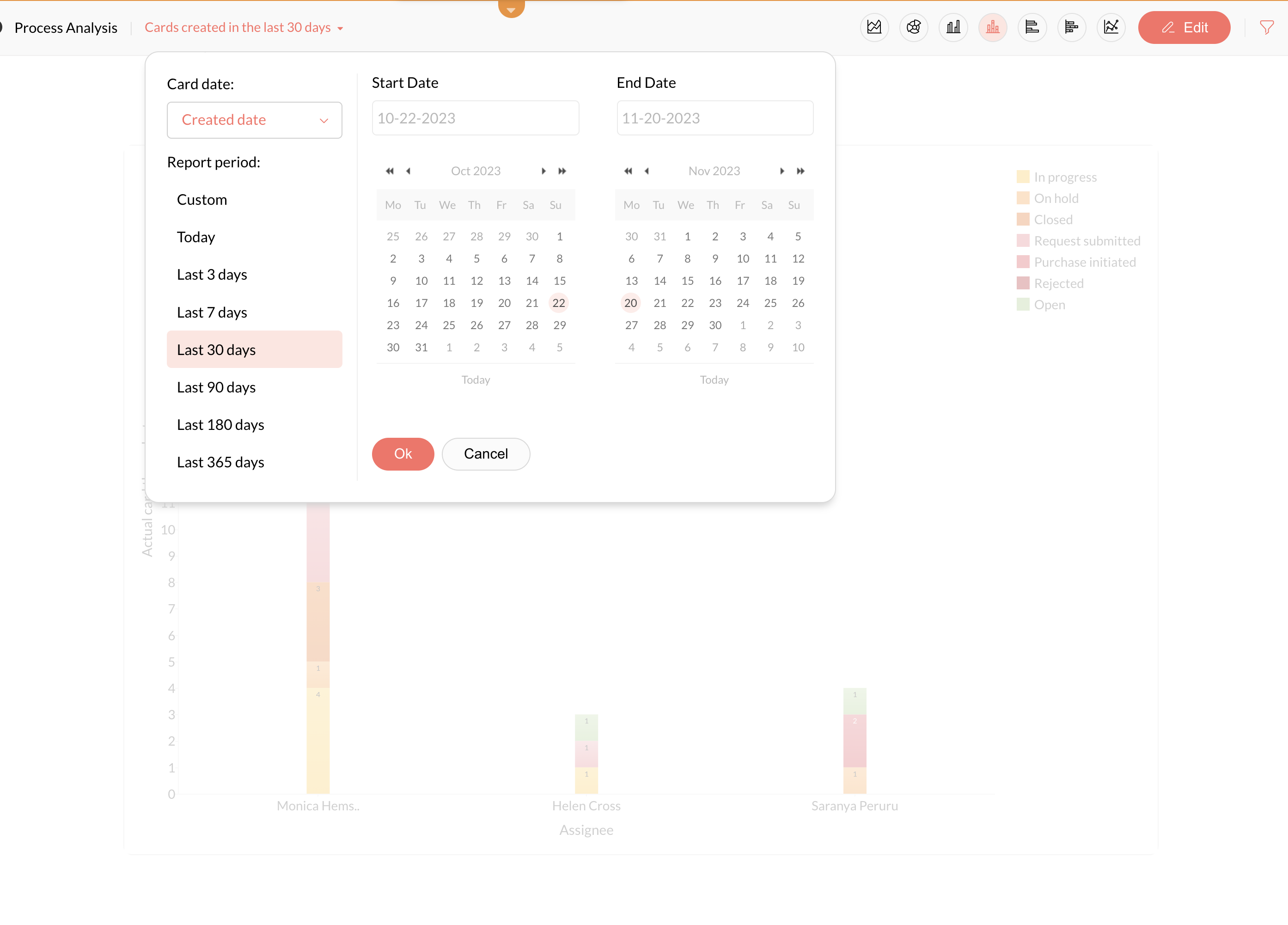Expand the orange pull-down tab at top

pyautogui.click(x=511, y=8)
